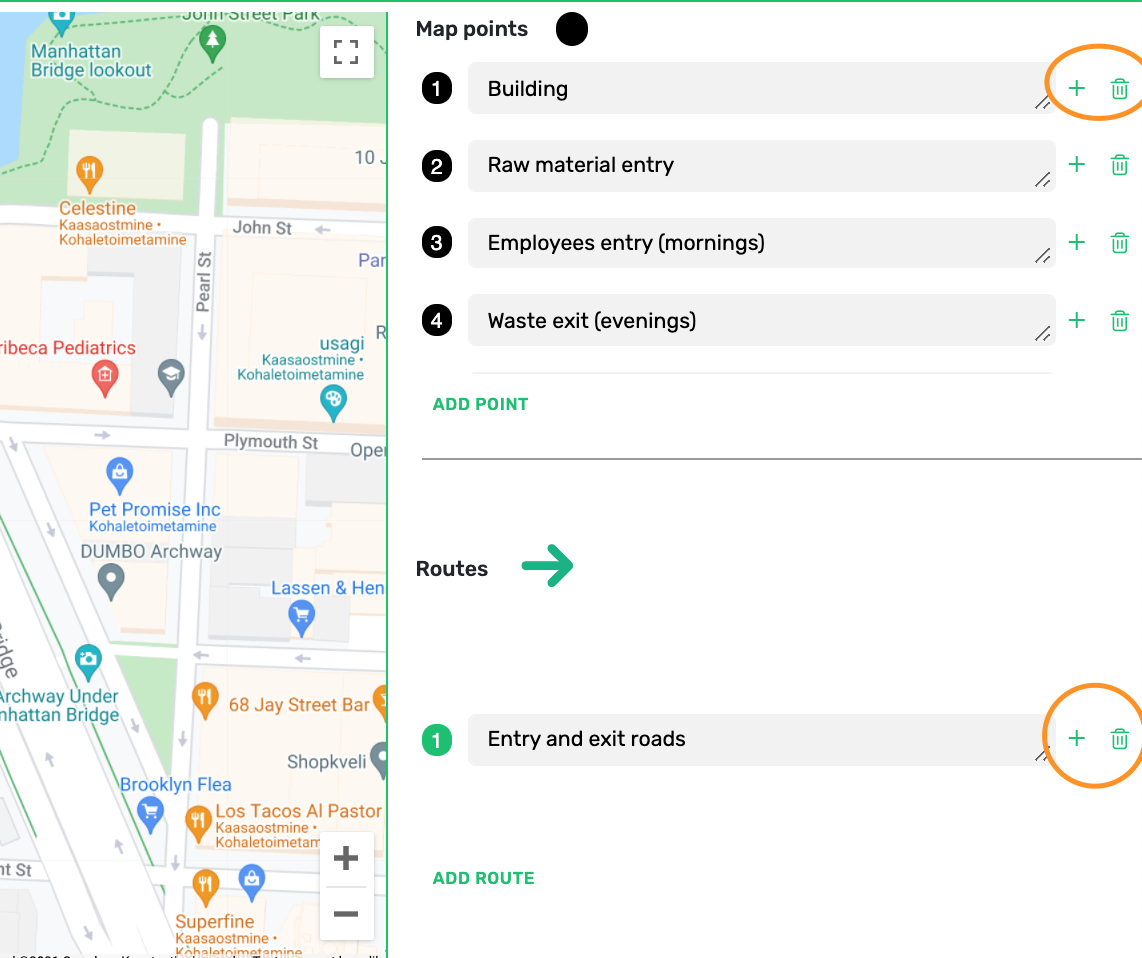Click the Superfine restaurant pin
The width and height of the screenshot is (1142, 958).
click(205, 887)
